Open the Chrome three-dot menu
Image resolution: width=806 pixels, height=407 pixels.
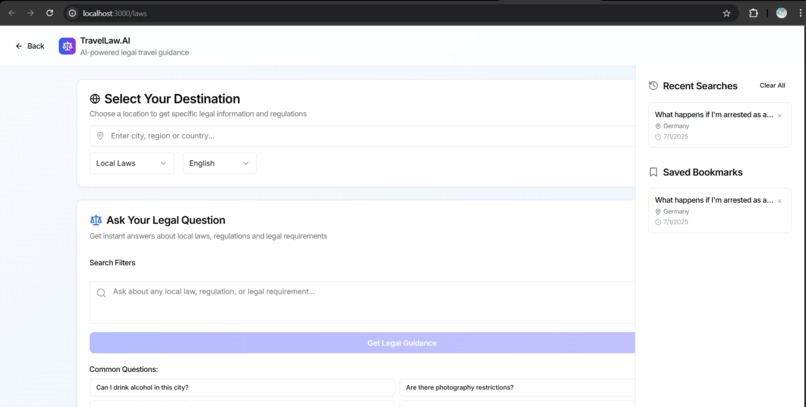pyautogui.click(x=800, y=13)
